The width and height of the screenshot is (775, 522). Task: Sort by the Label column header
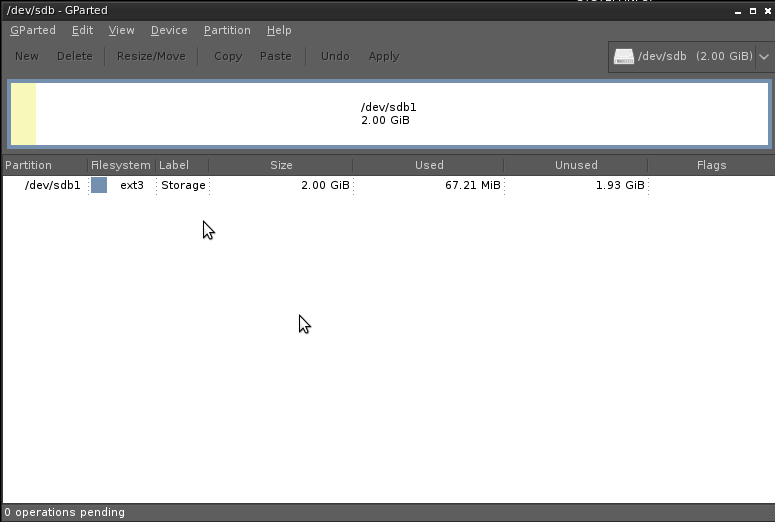point(182,165)
